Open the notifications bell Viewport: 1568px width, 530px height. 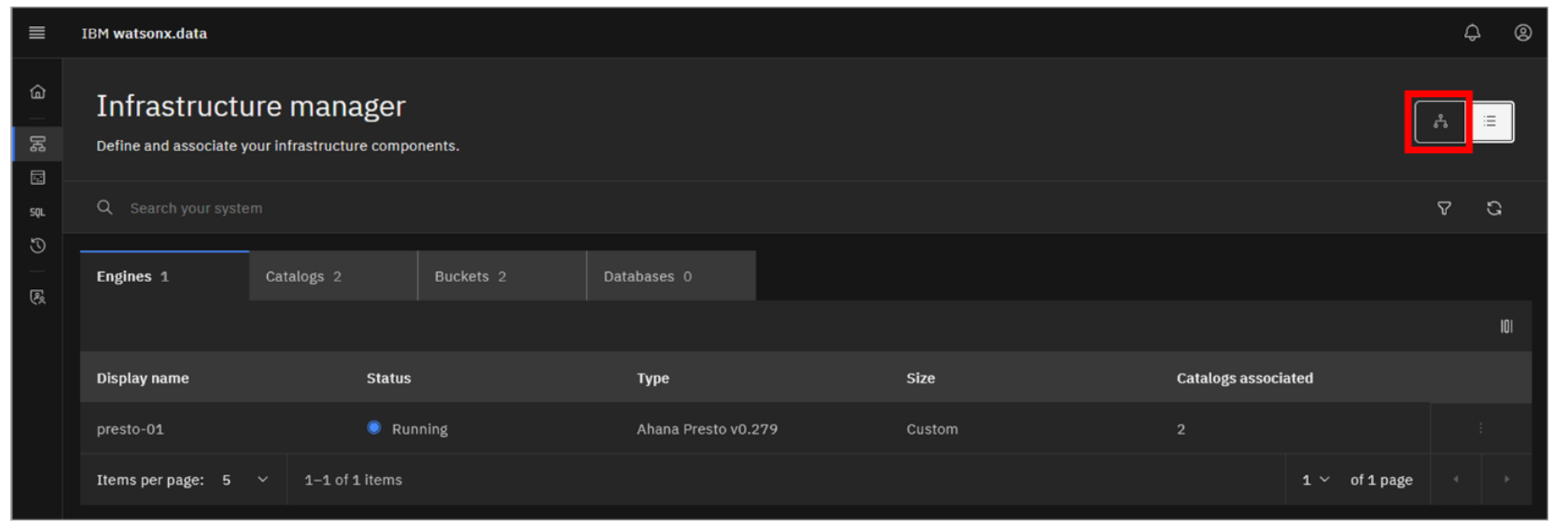pyautogui.click(x=1472, y=33)
